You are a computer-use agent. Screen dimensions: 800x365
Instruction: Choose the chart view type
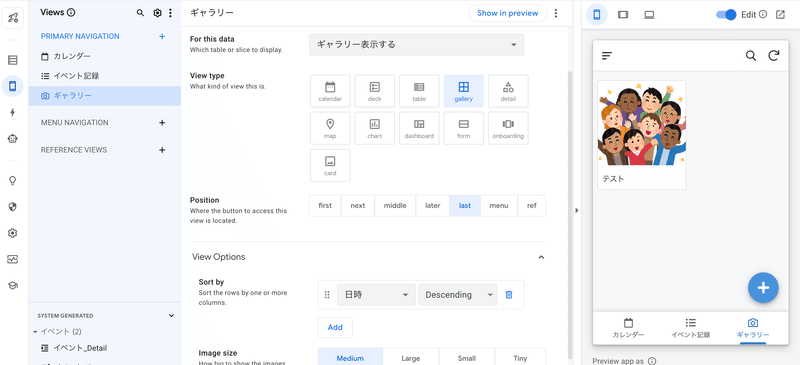coord(374,128)
